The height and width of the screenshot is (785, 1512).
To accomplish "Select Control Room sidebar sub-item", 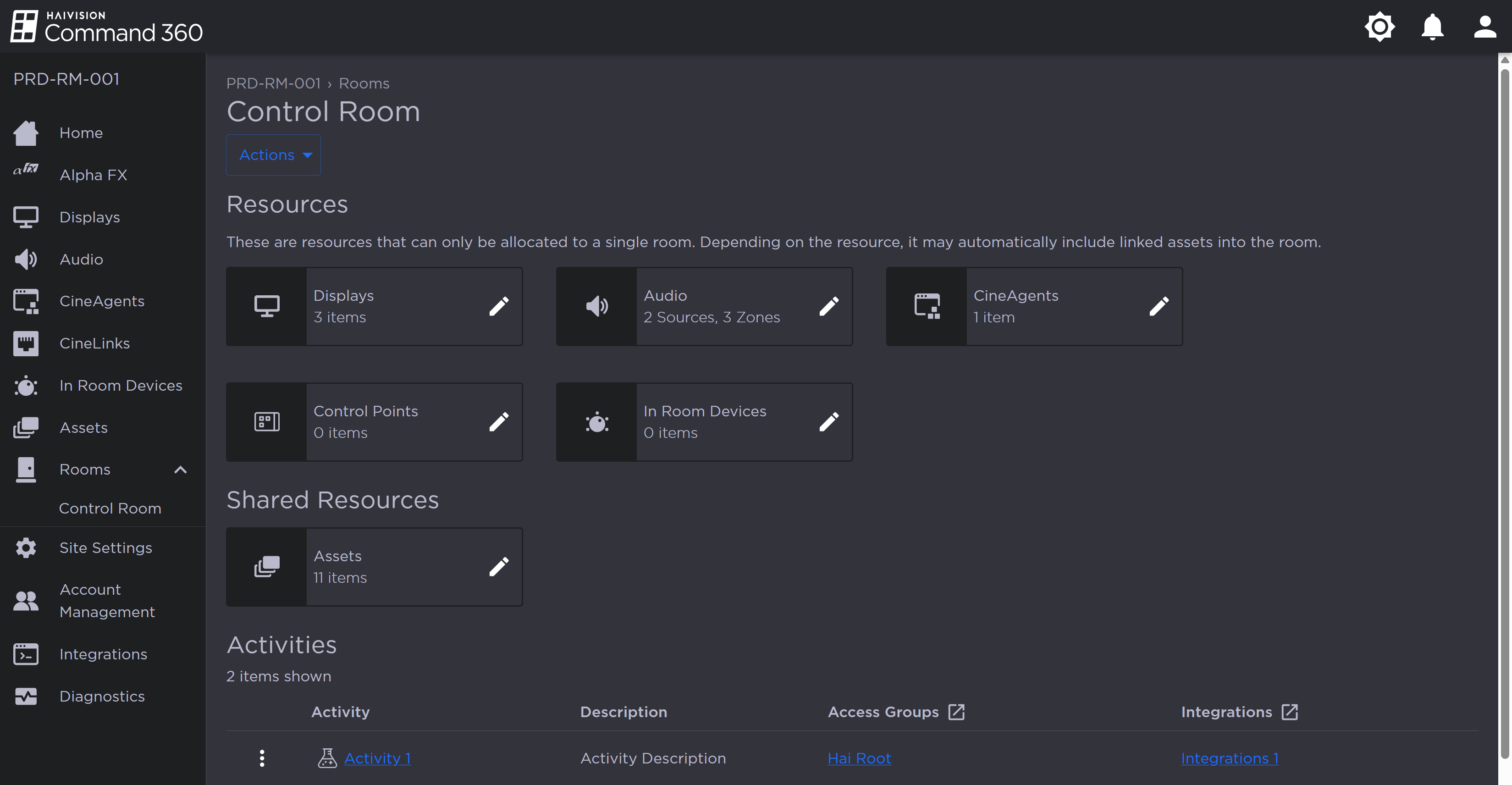I will click(x=110, y=509).
